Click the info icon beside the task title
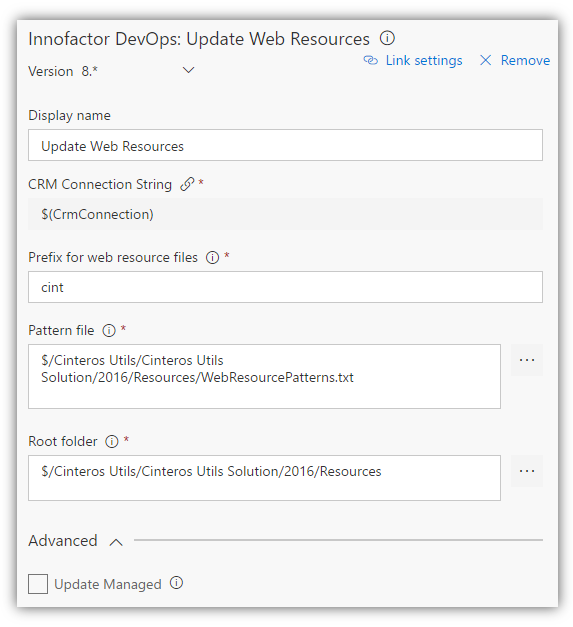The height and width of the screenshot is (627, 573). tap(387, 38)
